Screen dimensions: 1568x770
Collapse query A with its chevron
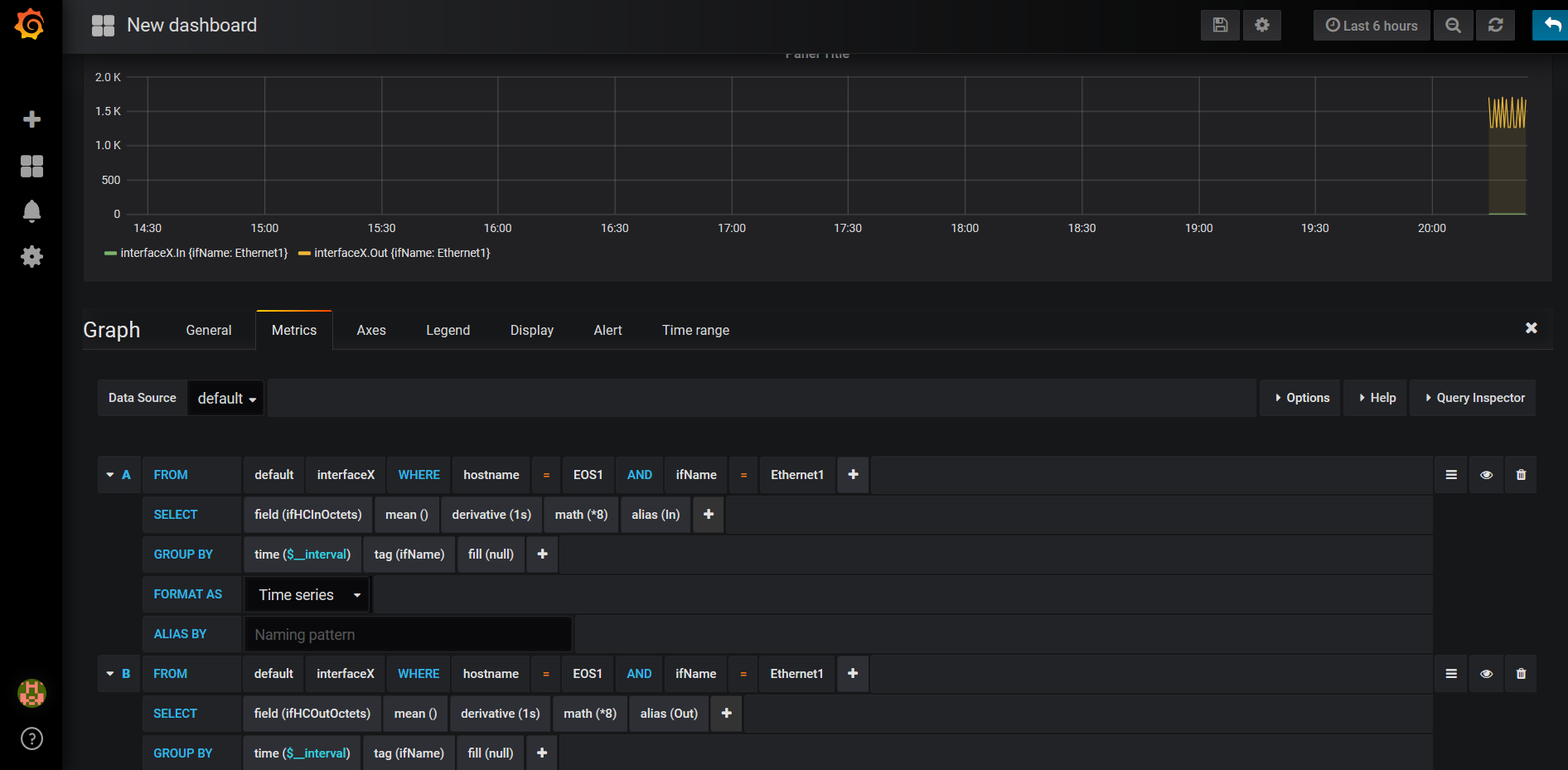pyautogui.click(x=110, y=475)
